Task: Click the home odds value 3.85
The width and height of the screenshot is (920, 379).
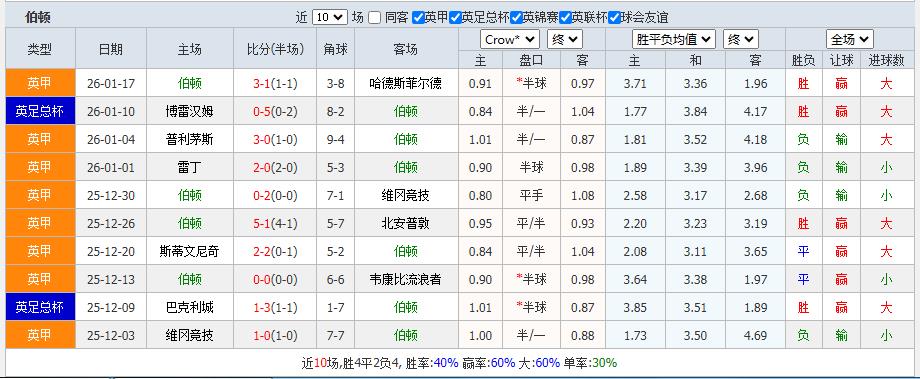Action: pos(635,307)
